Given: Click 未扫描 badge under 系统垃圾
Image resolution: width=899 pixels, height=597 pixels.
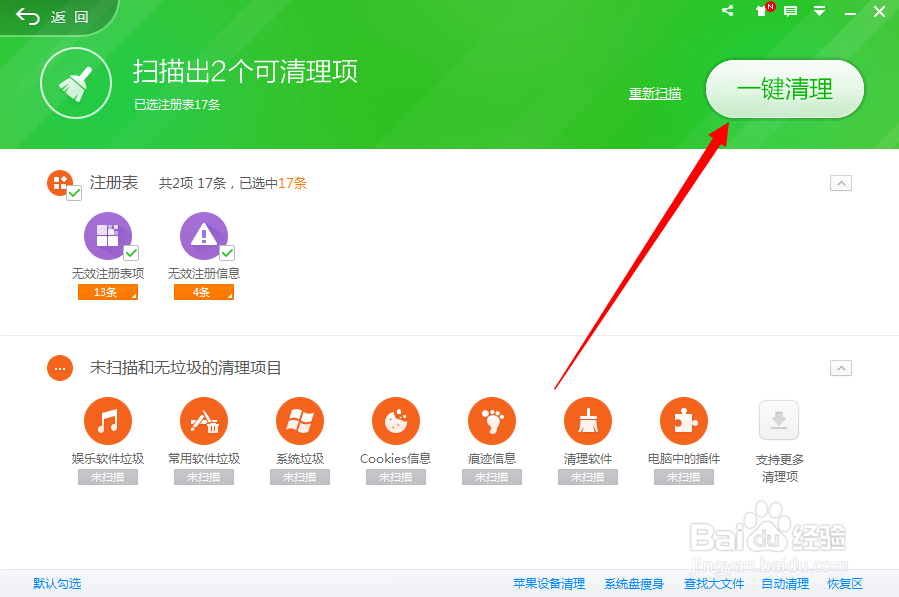Looking at the screenshot, I should 300,477.
